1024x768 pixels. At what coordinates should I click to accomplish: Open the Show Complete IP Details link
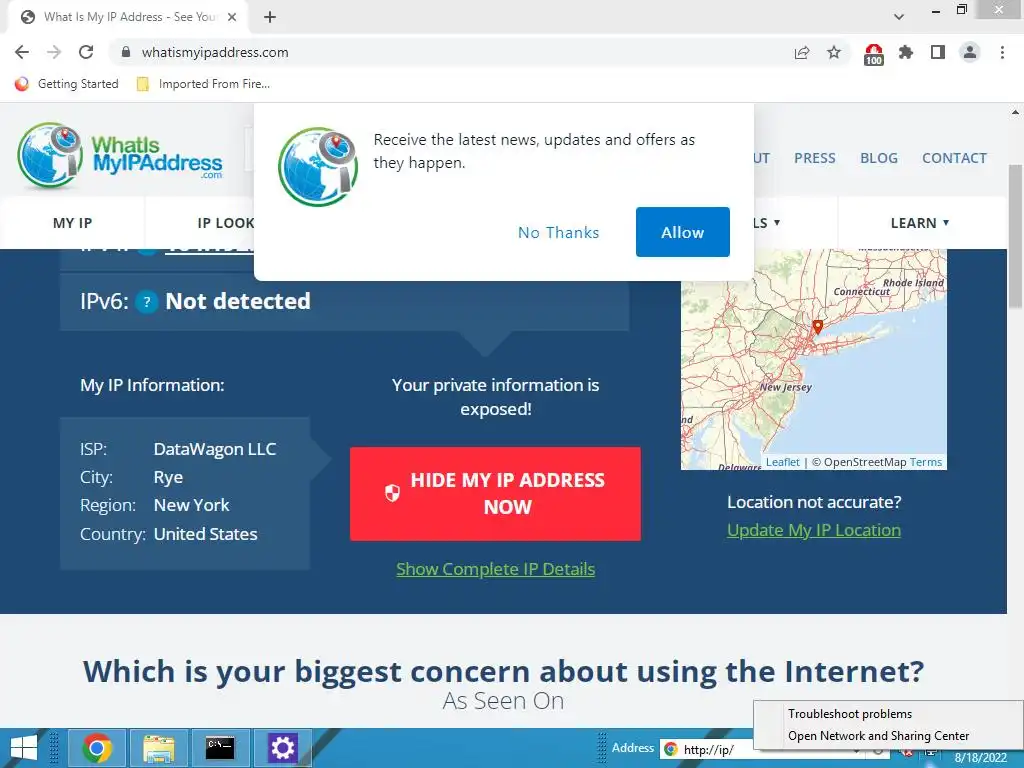(x=495, y=569)
